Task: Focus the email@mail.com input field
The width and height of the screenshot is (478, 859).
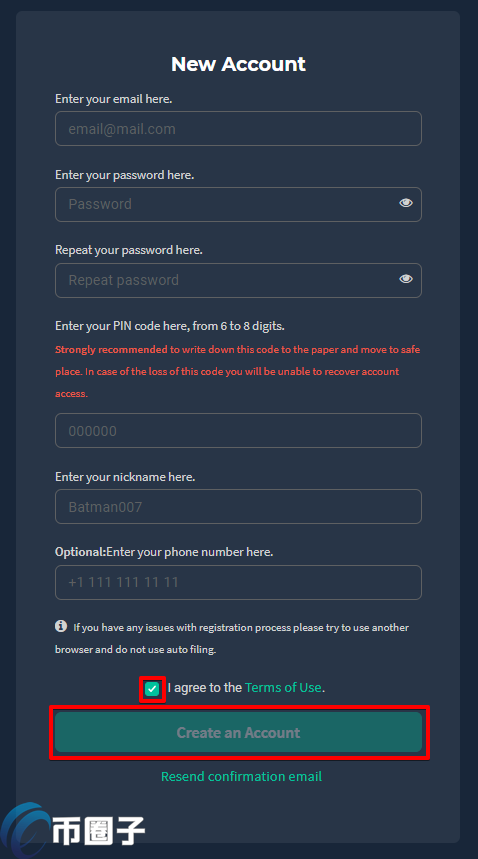Action: pyautogui.click(x=239, y=129)
